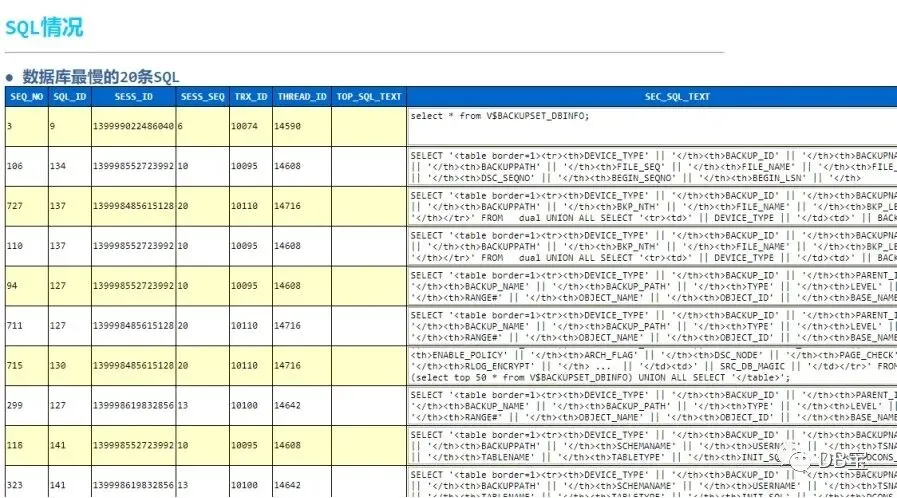Click the SQL text box in SEQ_NO 299 row
The height and width of the screenshot is (498, 897).
pos(652,405)
